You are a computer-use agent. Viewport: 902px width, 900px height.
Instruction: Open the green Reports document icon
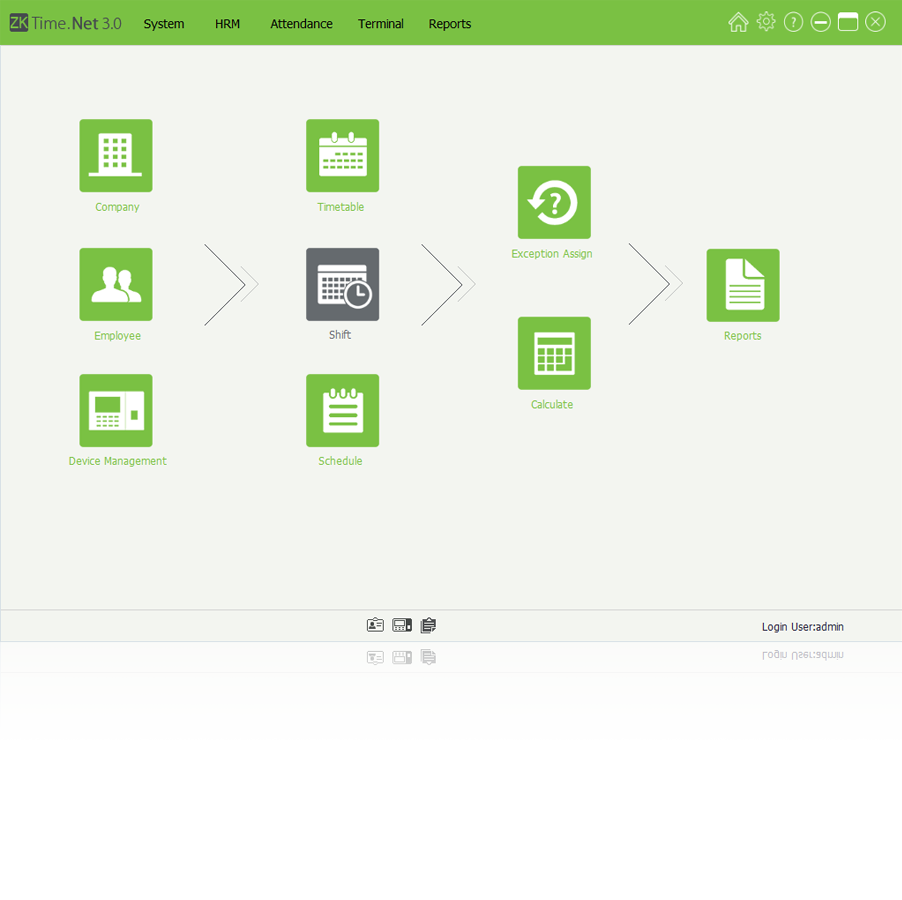click(742, 286)
